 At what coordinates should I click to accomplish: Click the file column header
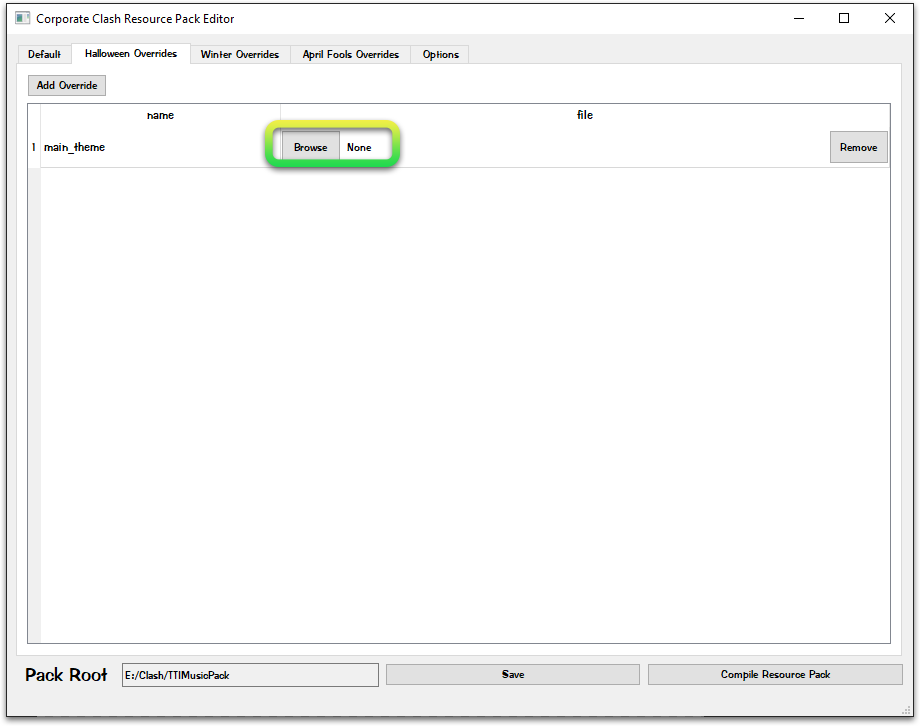click(585, 115)
